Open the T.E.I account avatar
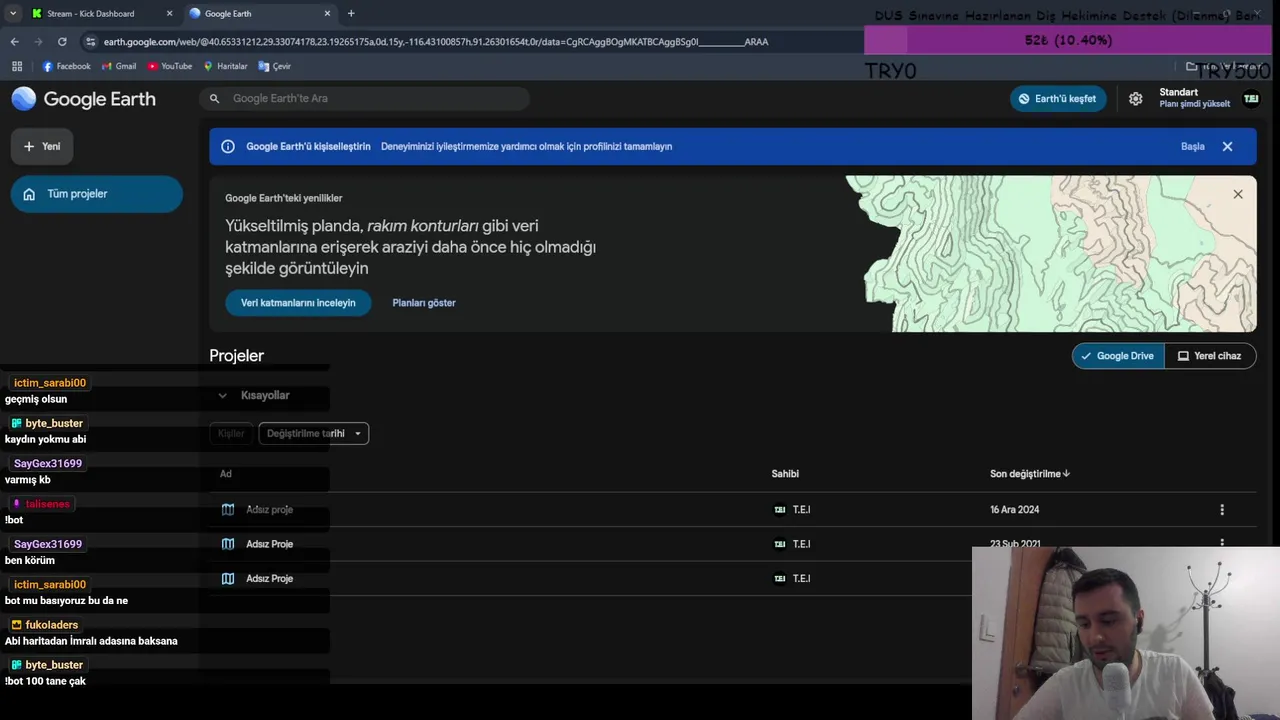1280x720 pixels. [x=1251, y=99]
